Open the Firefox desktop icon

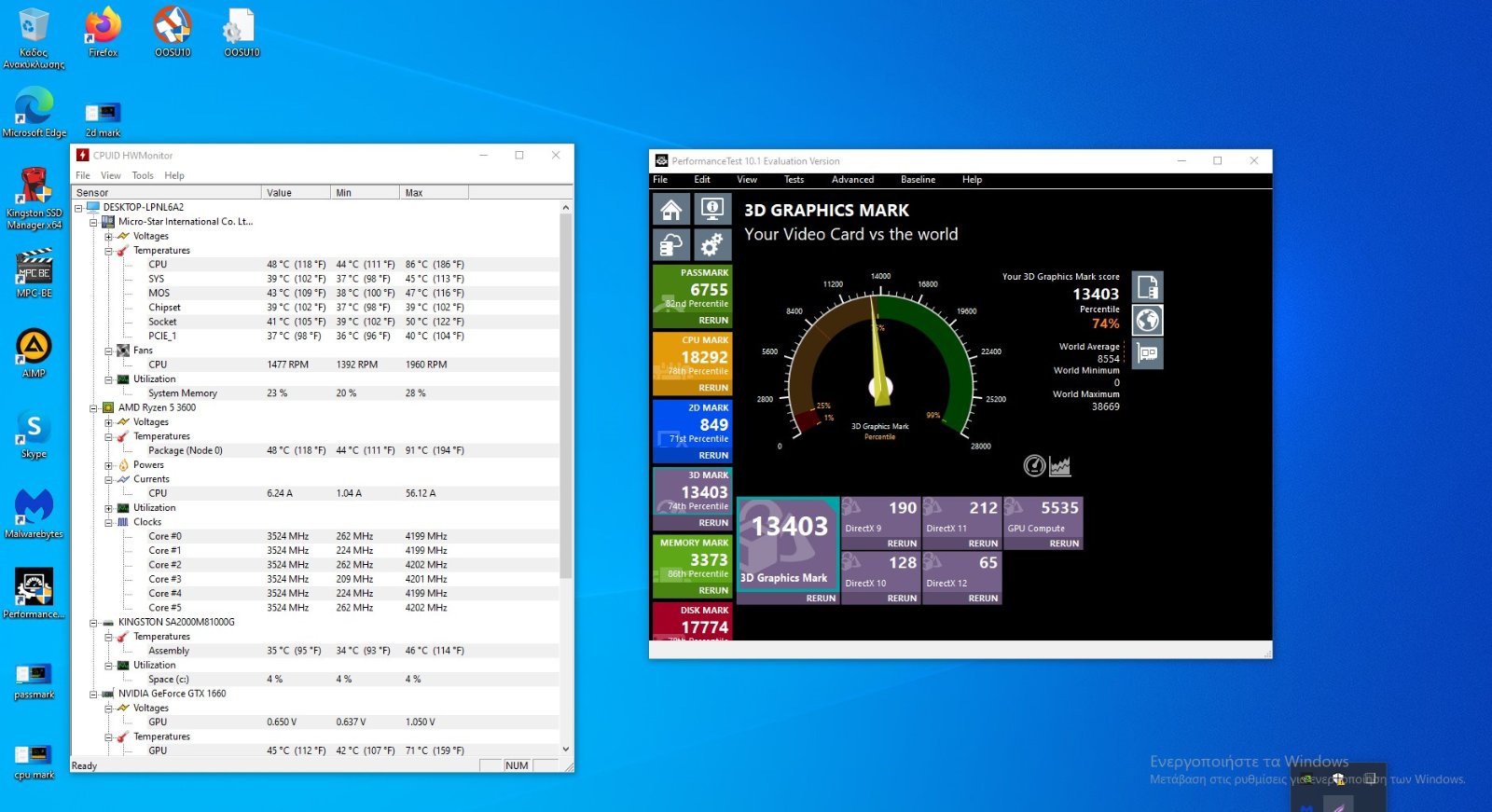pos(104,33)
